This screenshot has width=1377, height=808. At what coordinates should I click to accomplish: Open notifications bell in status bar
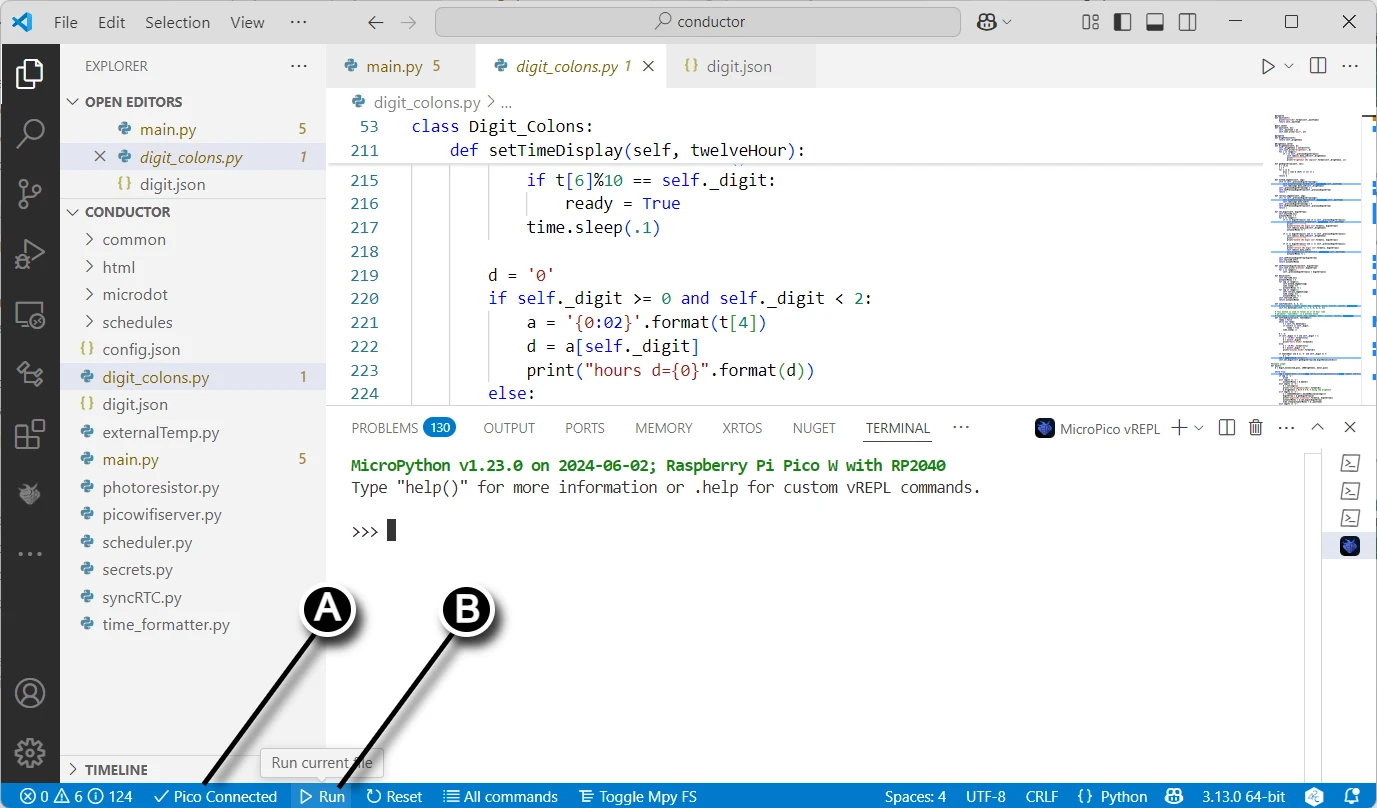(x=1352, y=796)
